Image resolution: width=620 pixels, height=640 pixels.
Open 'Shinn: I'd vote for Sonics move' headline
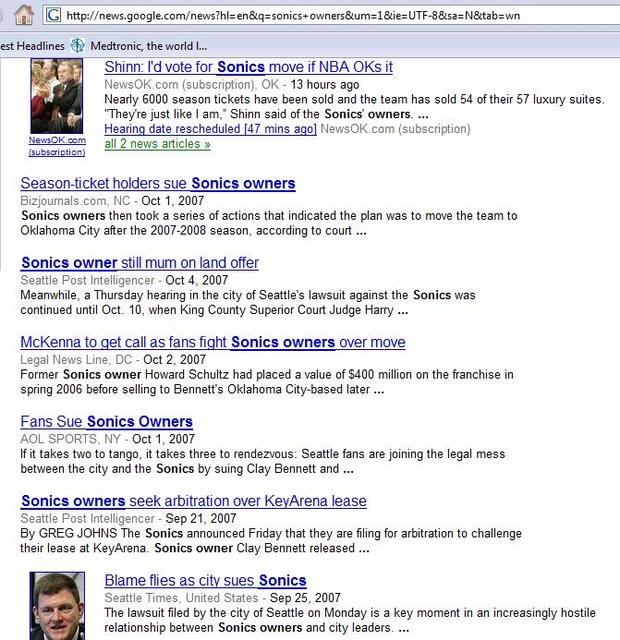pyautogui.click(x=248, y=67)
